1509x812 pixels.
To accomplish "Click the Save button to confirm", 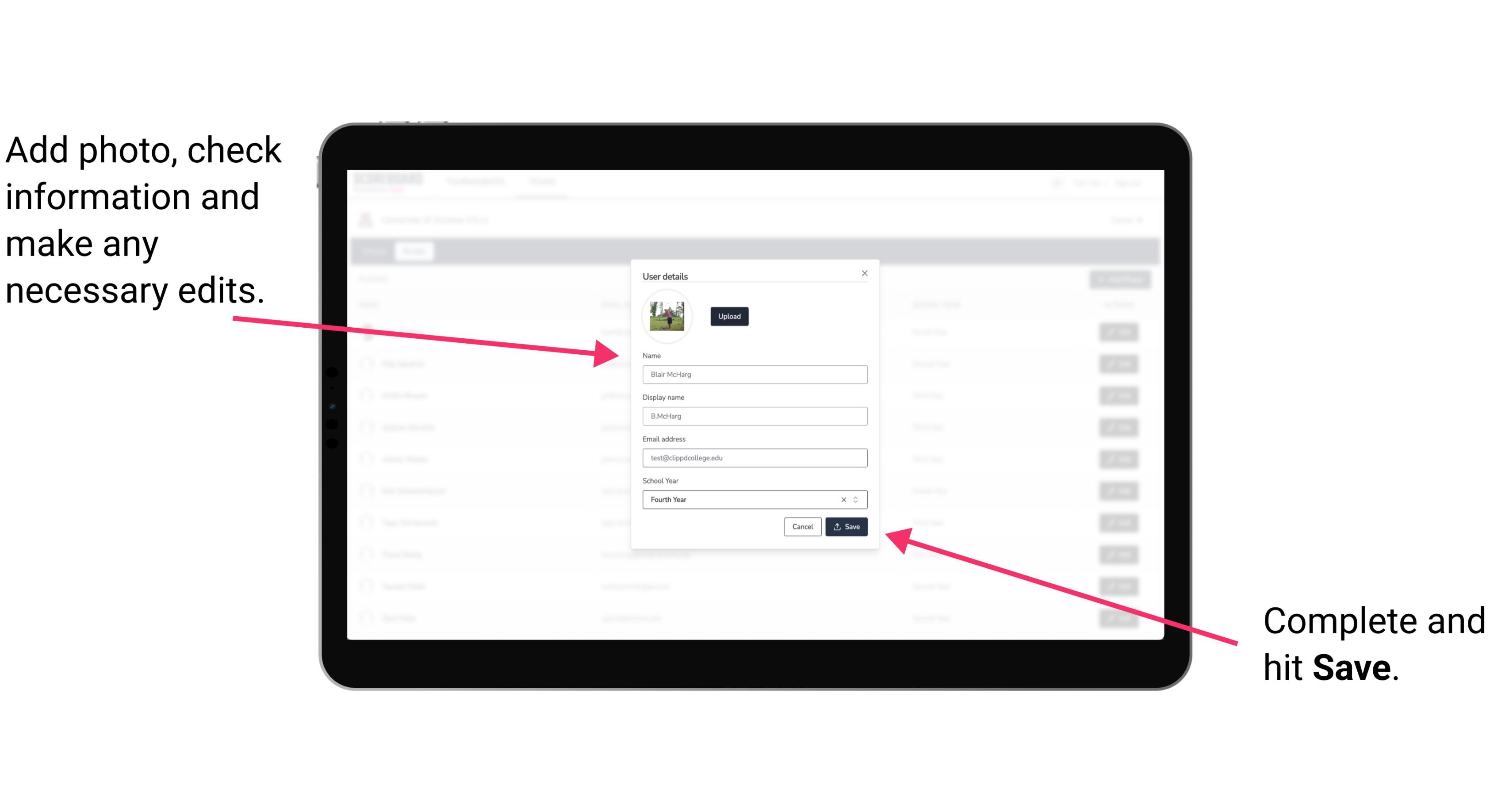I will [846, 526].
